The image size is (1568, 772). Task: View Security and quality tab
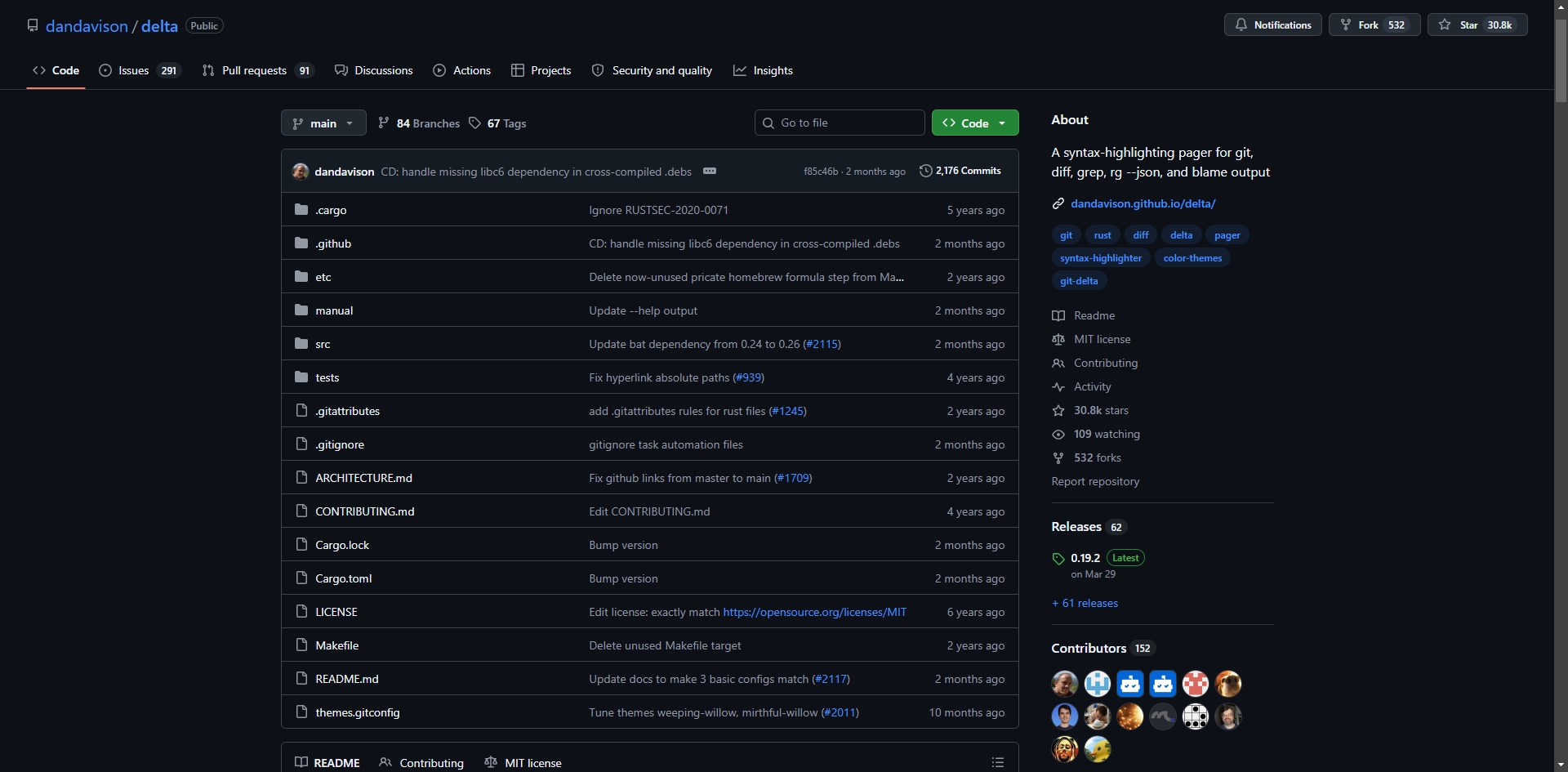click(652, 70)
